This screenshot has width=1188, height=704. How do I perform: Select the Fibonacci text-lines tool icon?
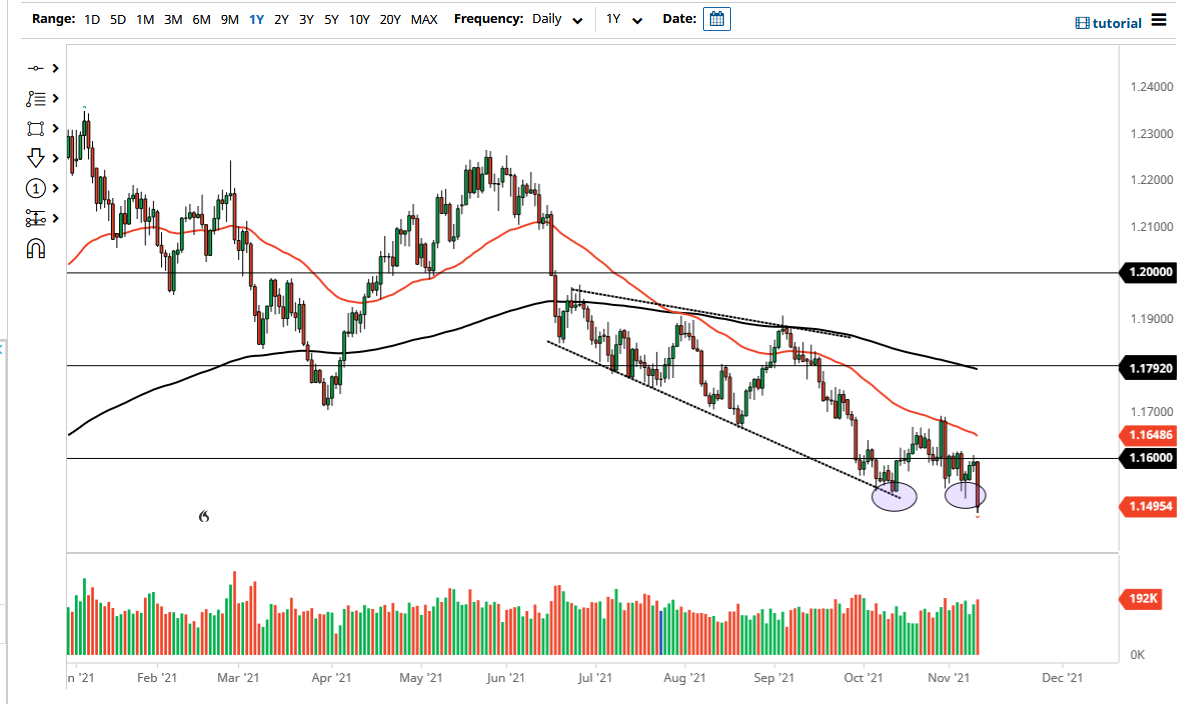point(36,98)
